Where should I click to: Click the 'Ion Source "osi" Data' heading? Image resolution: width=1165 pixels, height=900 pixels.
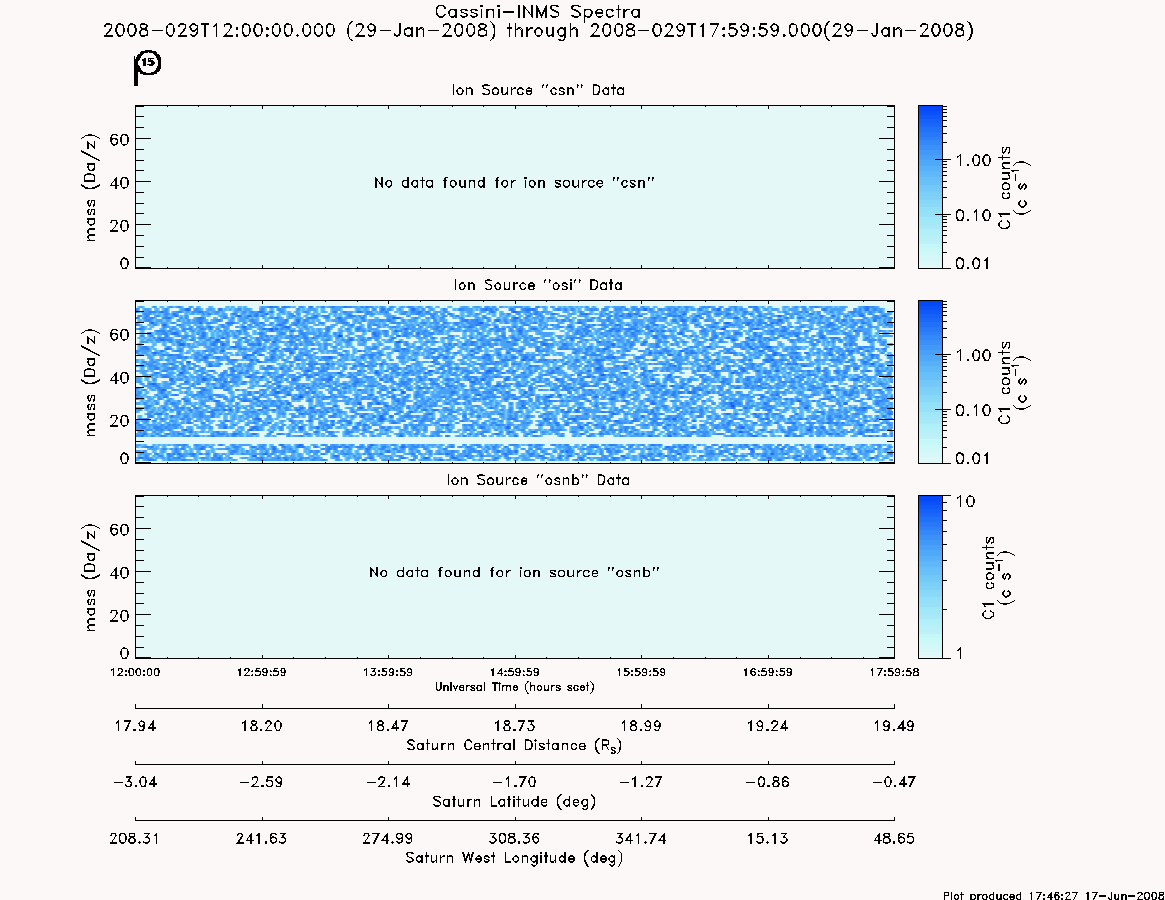538,285
